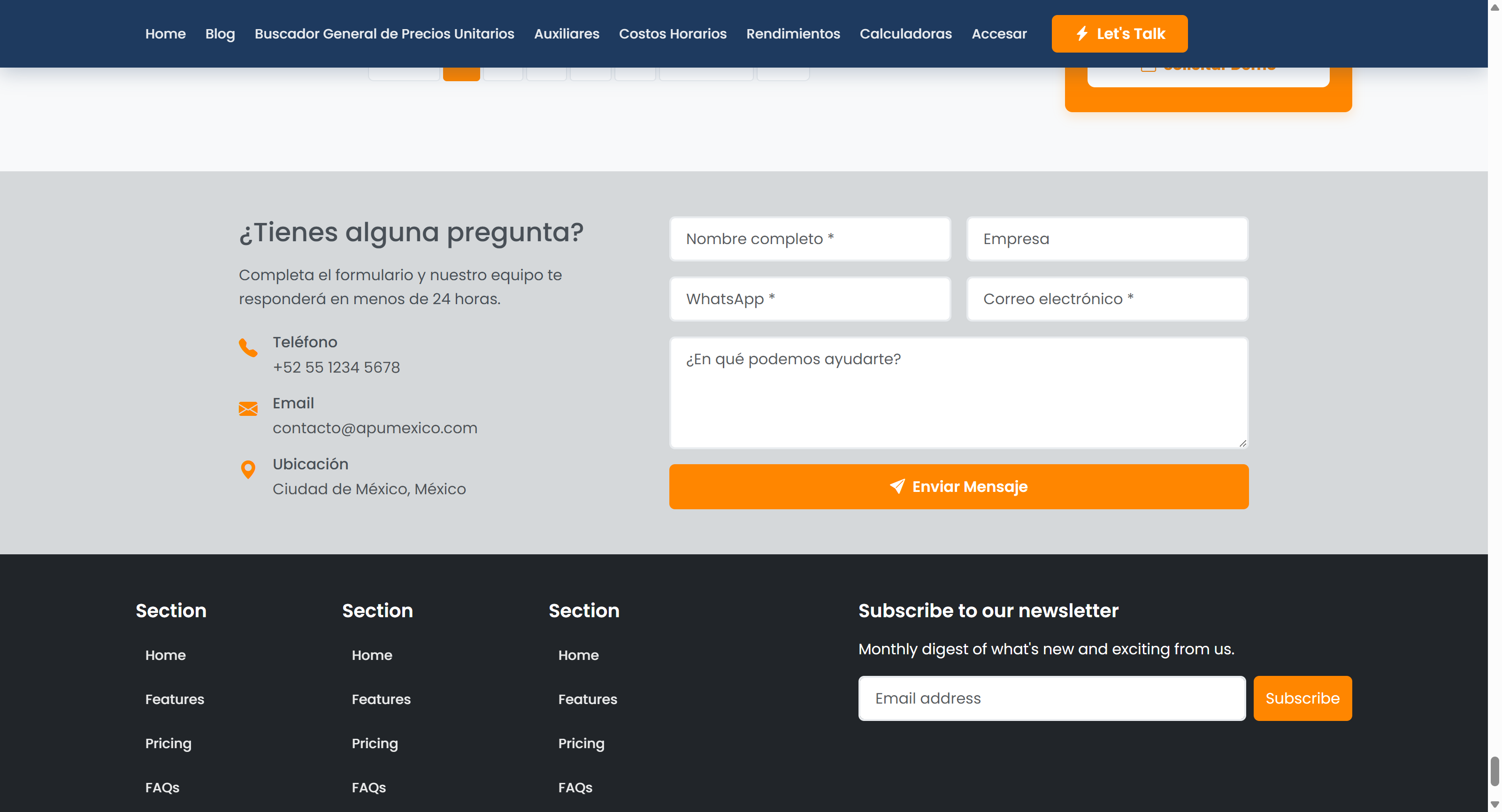Image resolution: width=1502 pixels, height=812 pixels.
Task: Open Buscador General de Precios Unitarios
Action: point(384,34)
